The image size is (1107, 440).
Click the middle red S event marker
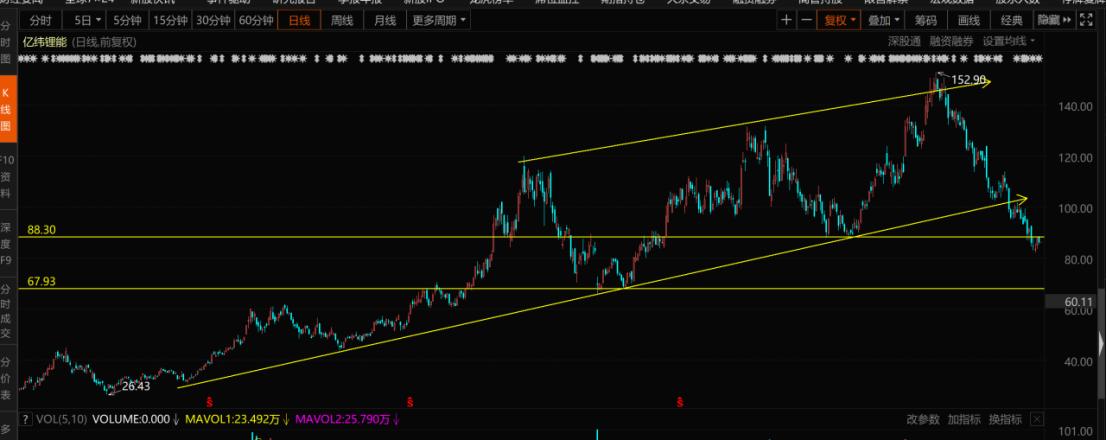click(409, 402)
